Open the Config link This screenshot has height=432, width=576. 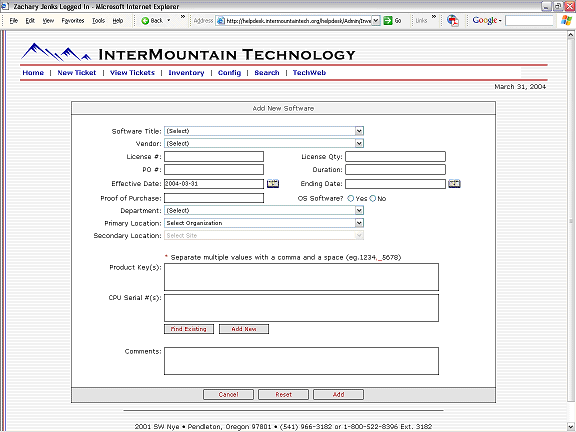(229, 73)
